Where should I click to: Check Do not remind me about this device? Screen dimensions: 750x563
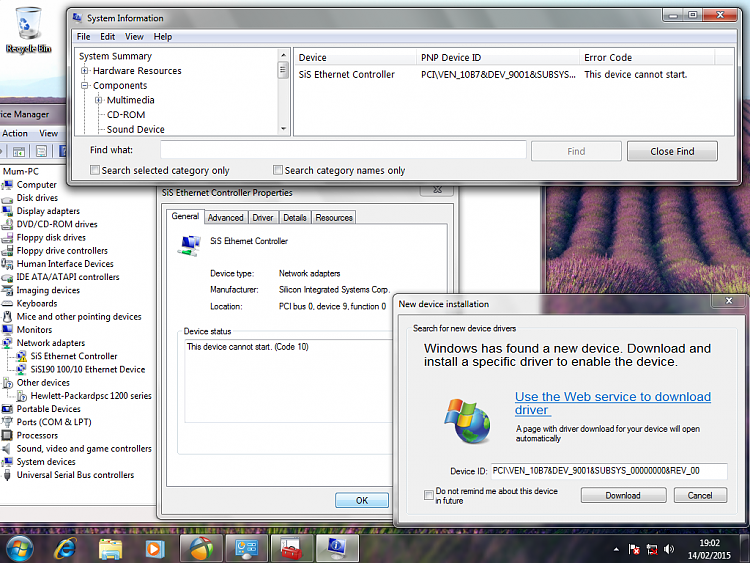[x=429, y=495]
